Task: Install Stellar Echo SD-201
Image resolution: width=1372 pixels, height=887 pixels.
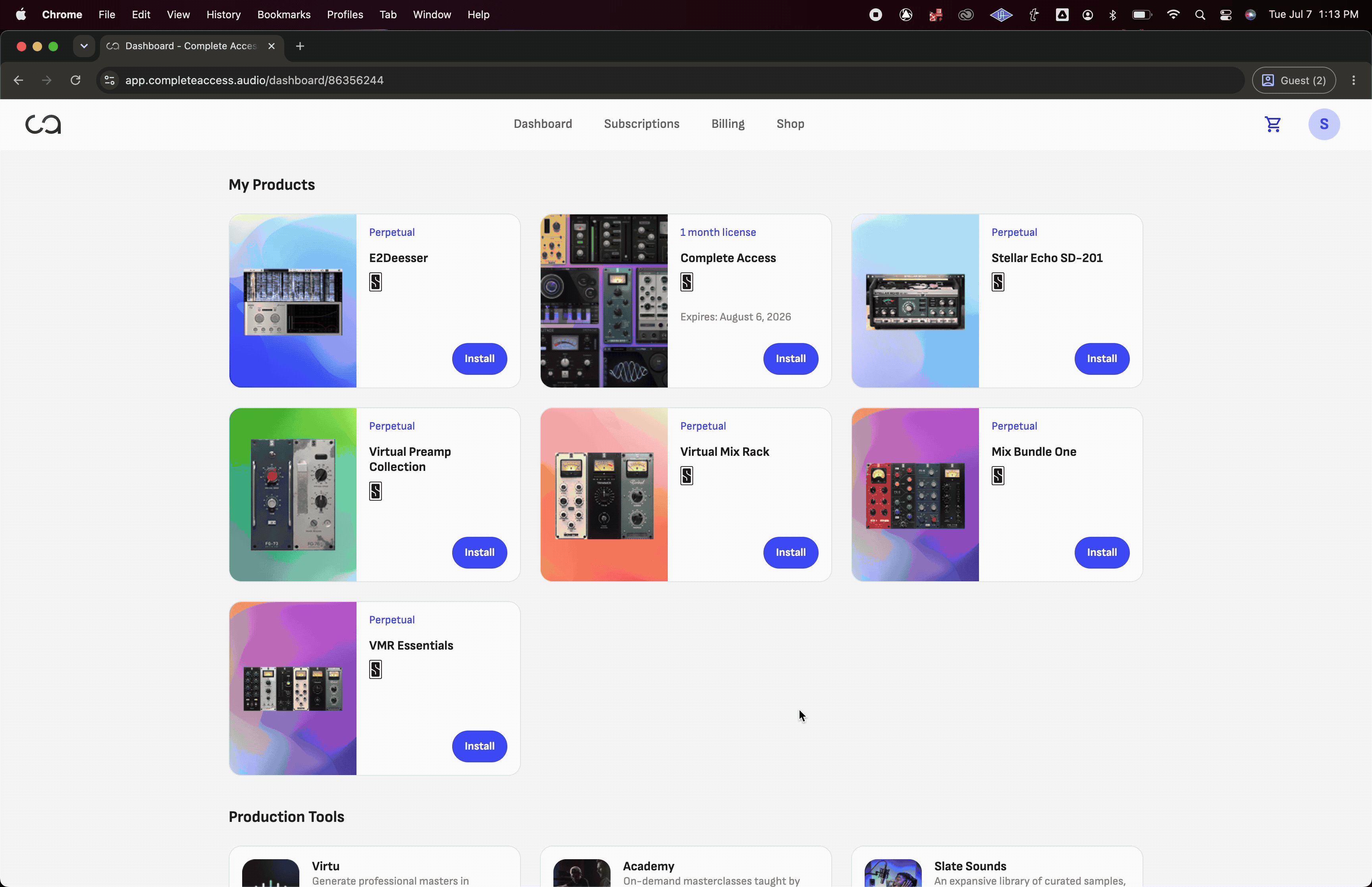Action: pos(1101,359)
